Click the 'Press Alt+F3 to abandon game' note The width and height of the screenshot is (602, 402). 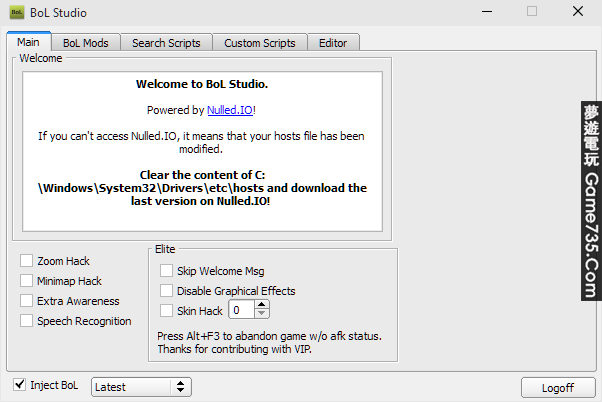pos(269,336)
